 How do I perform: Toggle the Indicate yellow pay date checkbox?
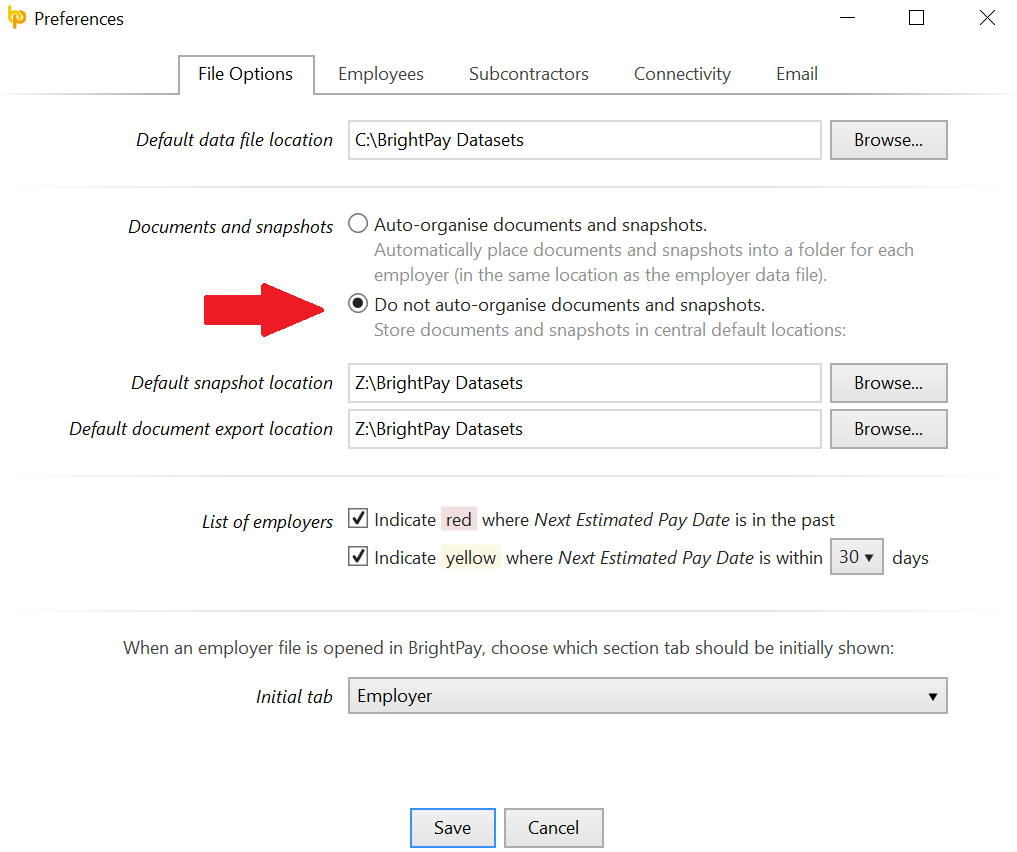[358, 557]
